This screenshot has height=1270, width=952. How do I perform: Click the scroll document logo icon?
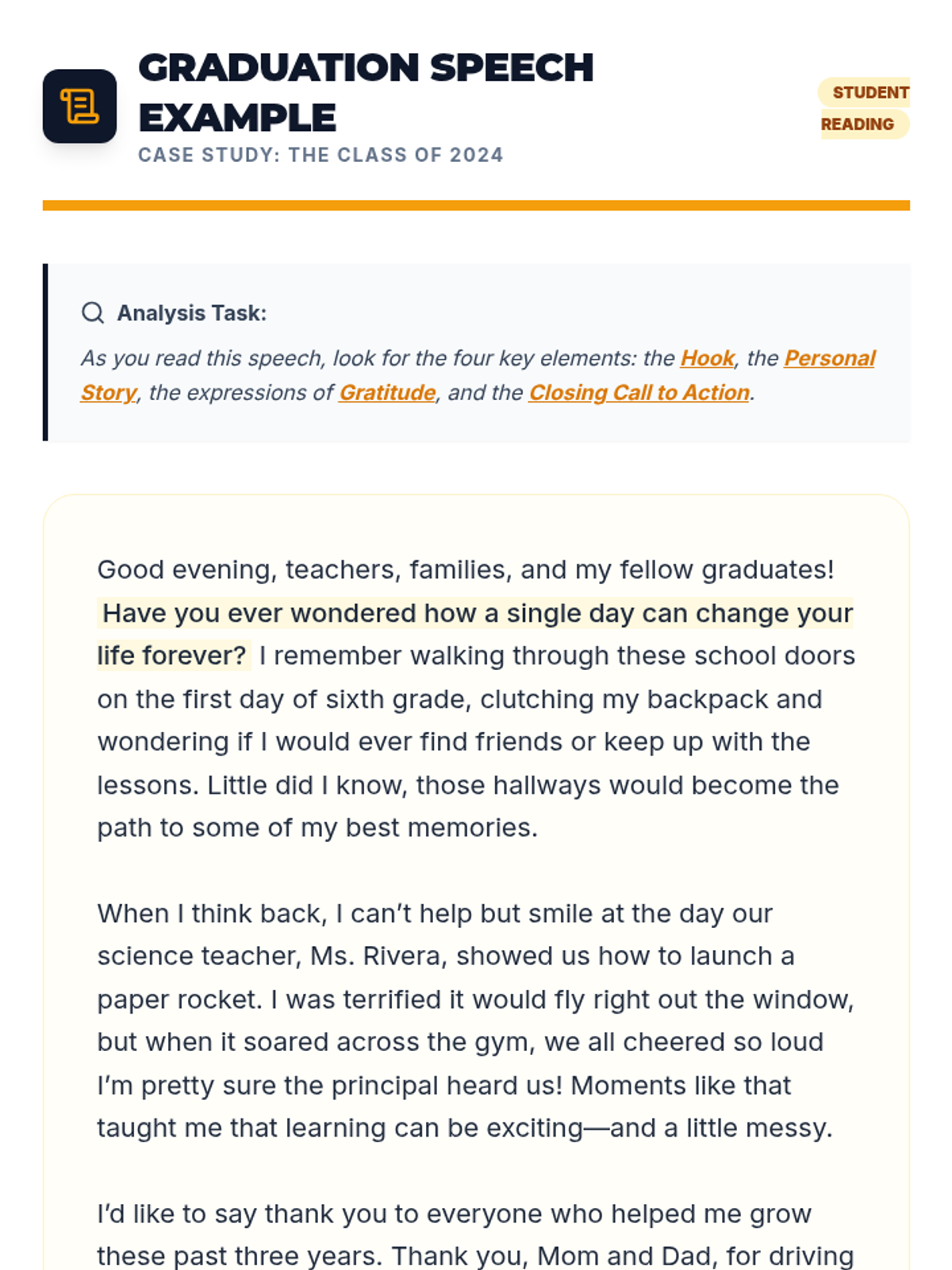79,106
